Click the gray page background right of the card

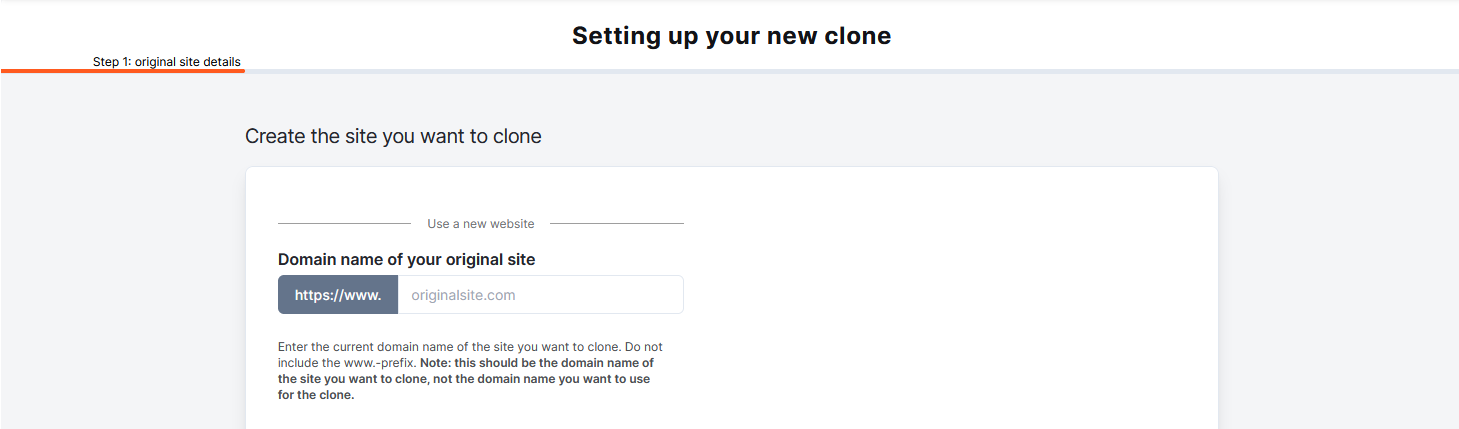pos(1338,280)
